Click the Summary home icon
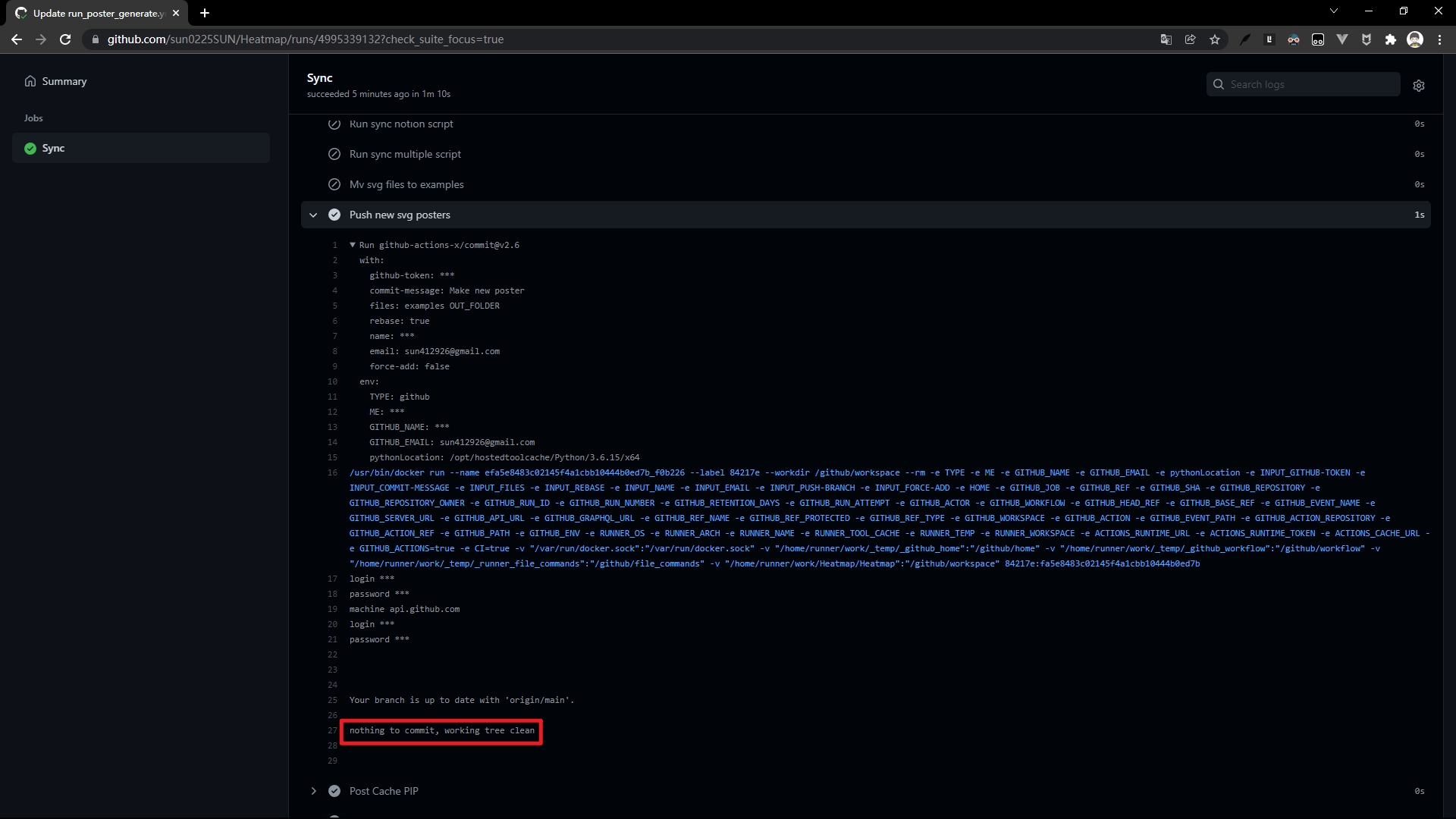The width and height of the screenshot is (1456, 819). tap(30, 81)
